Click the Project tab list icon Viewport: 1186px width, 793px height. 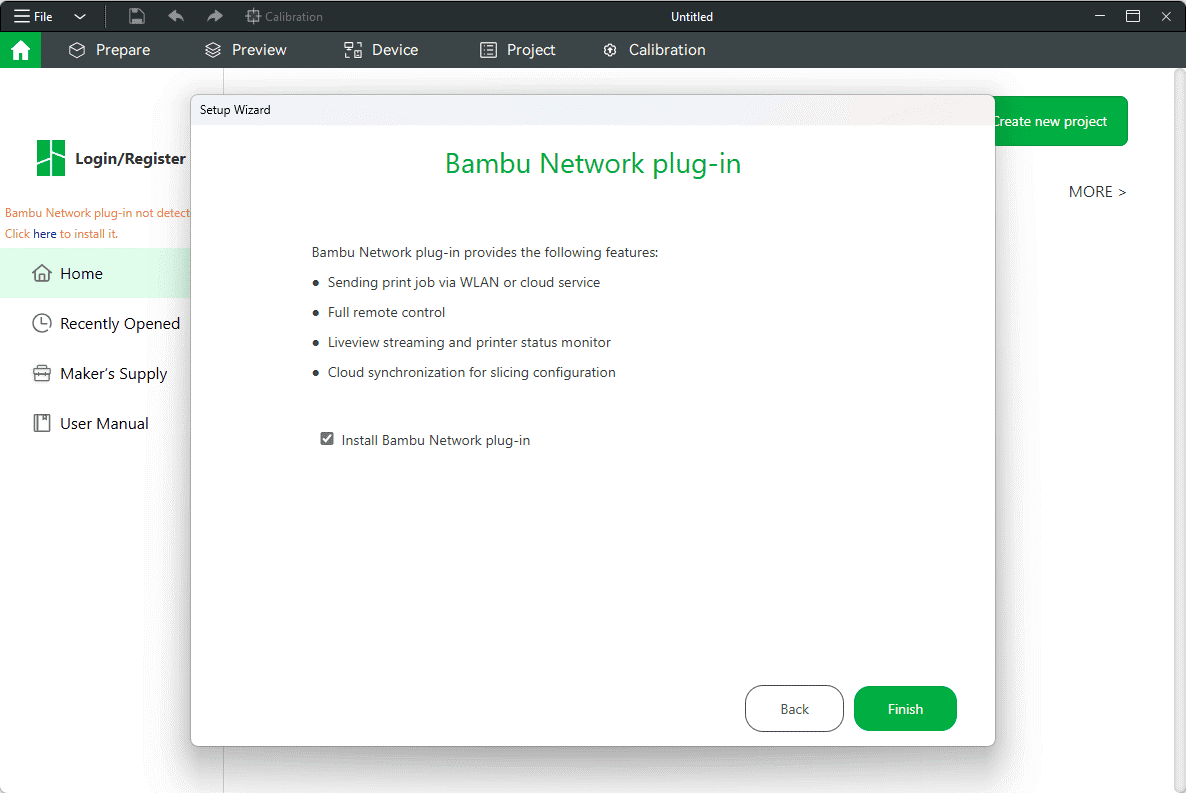coord(488,49)
